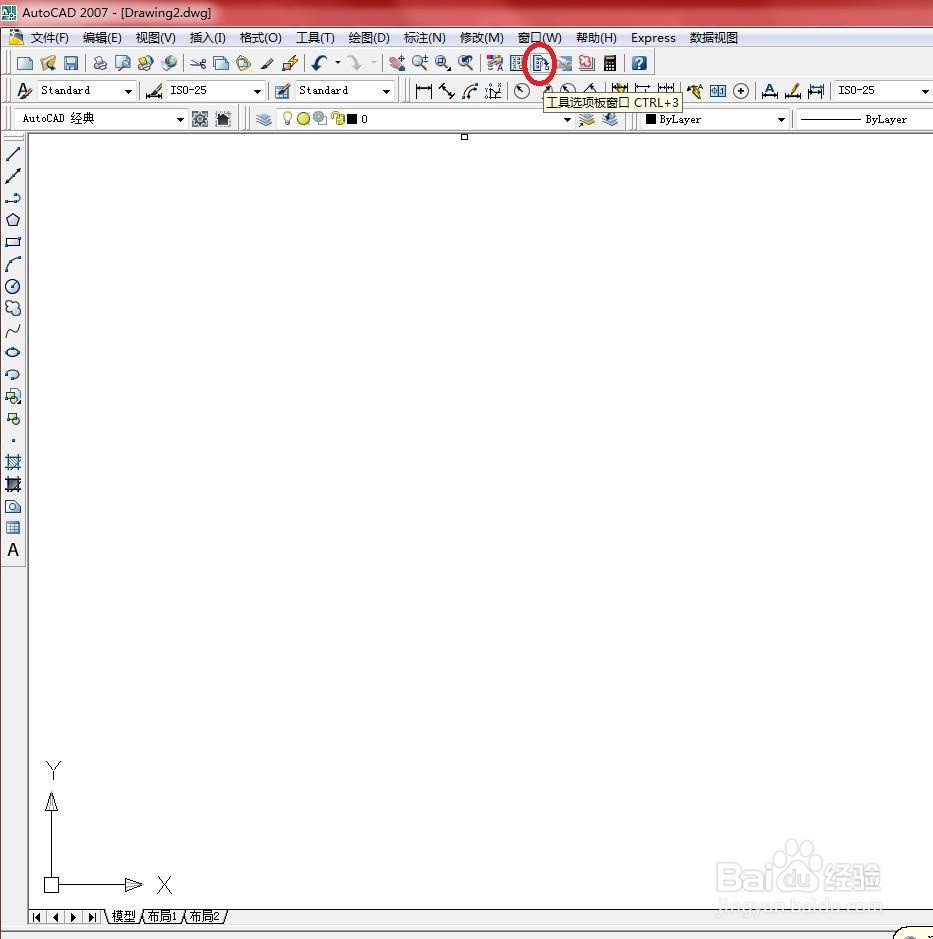Open the 修改(M) menu
This screenshot has height=939, width=933.
481,38
